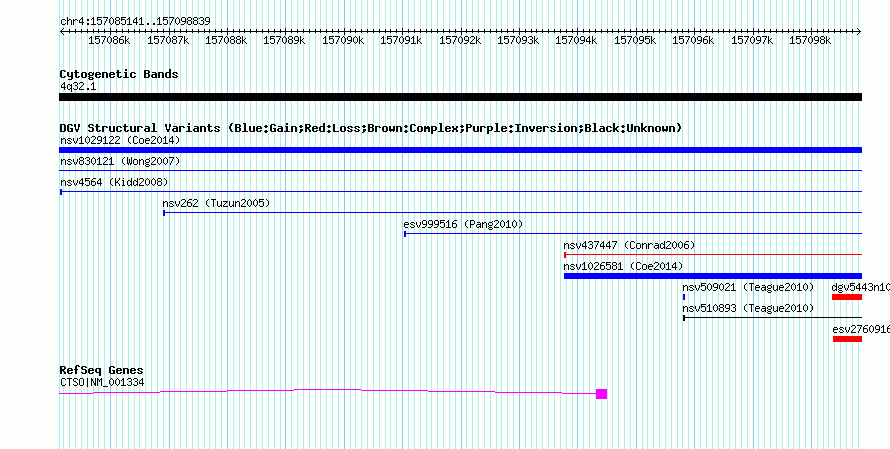
Task: Click the ruler's right end arrow
Action: tap(859, 32)
